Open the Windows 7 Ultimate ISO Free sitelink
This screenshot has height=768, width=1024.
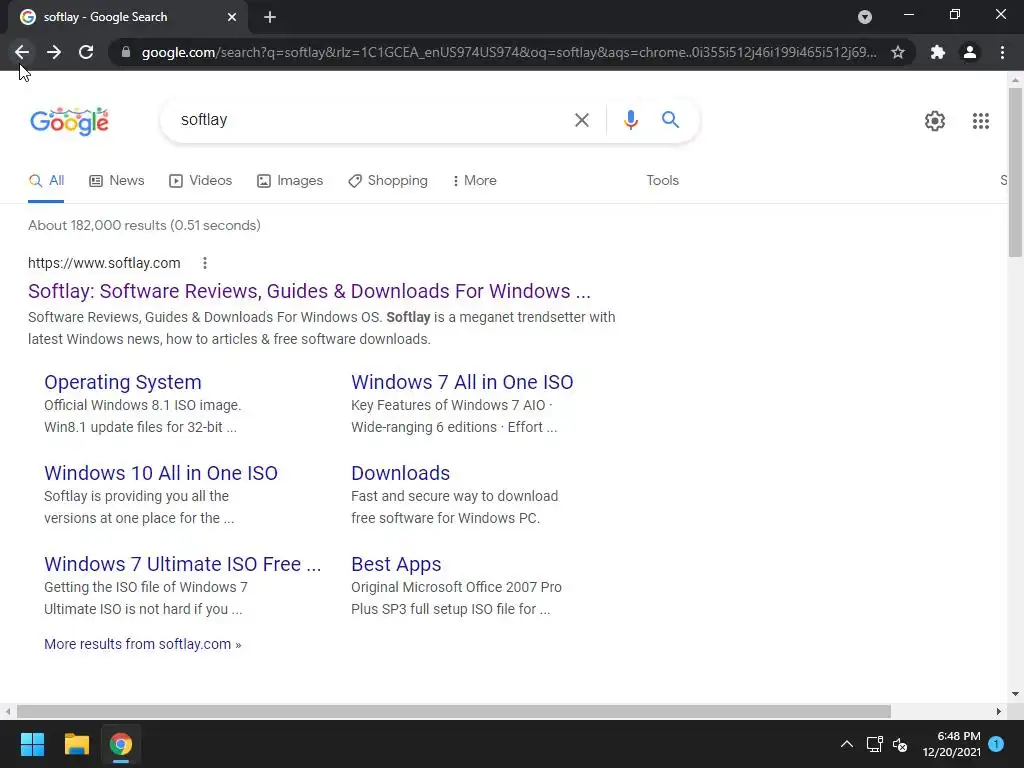click(x=182, y=564)
